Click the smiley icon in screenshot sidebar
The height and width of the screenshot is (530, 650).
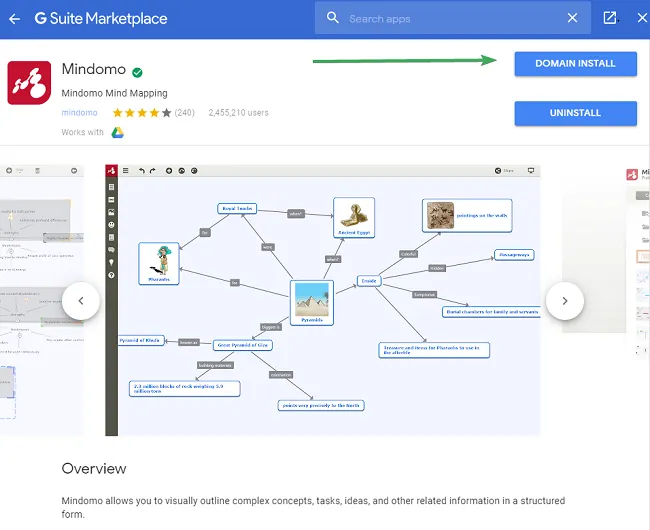click(x=111, y=225)
